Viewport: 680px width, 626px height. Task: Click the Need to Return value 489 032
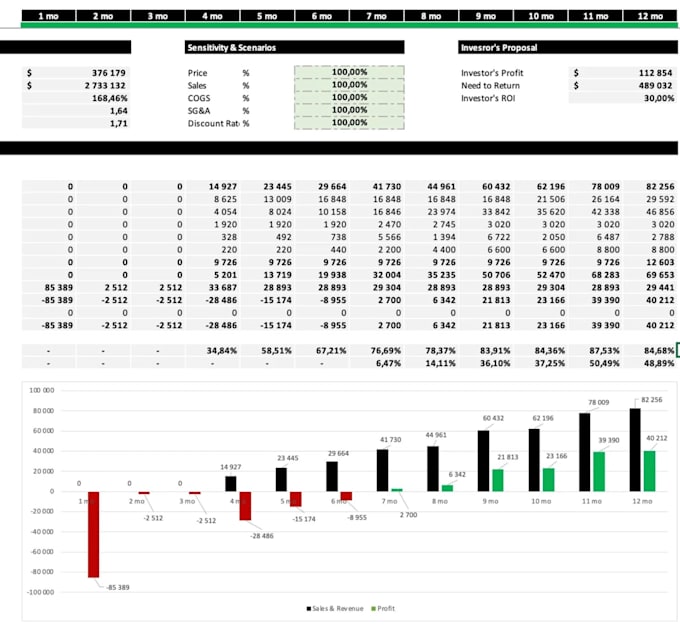click(x=623, y=85)
